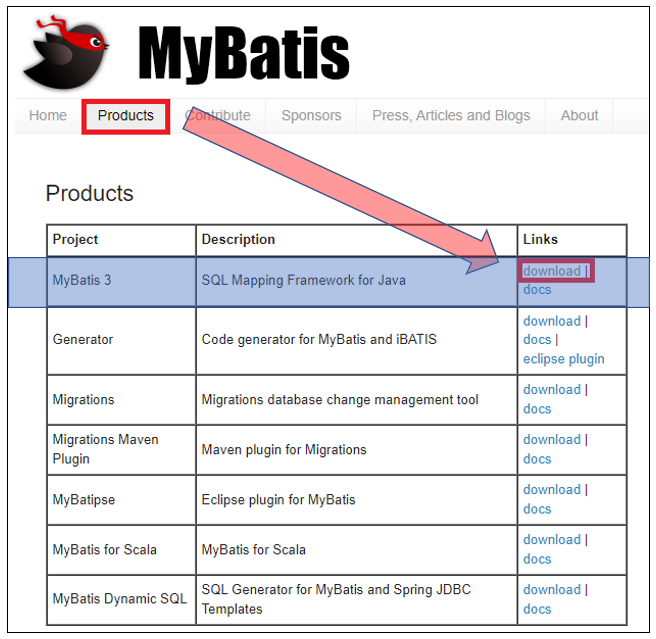This screenshot has width=656, height=639.
Task: Open eclipse plugin link for Generator
Action: (x=564, y=359)
